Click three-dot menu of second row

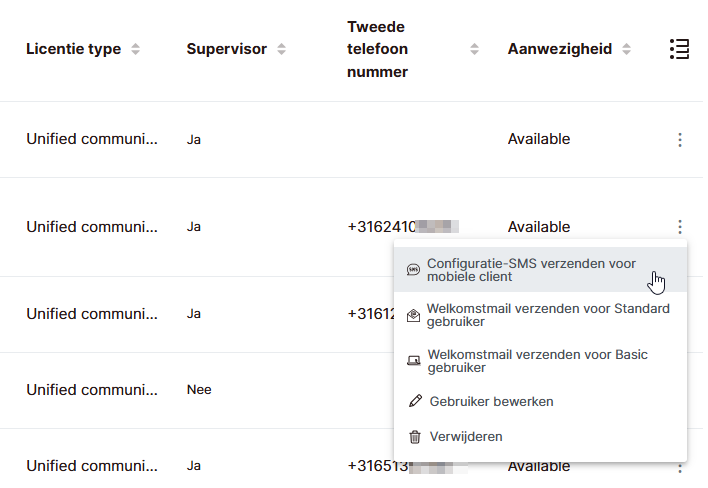(x=680, y=227)
